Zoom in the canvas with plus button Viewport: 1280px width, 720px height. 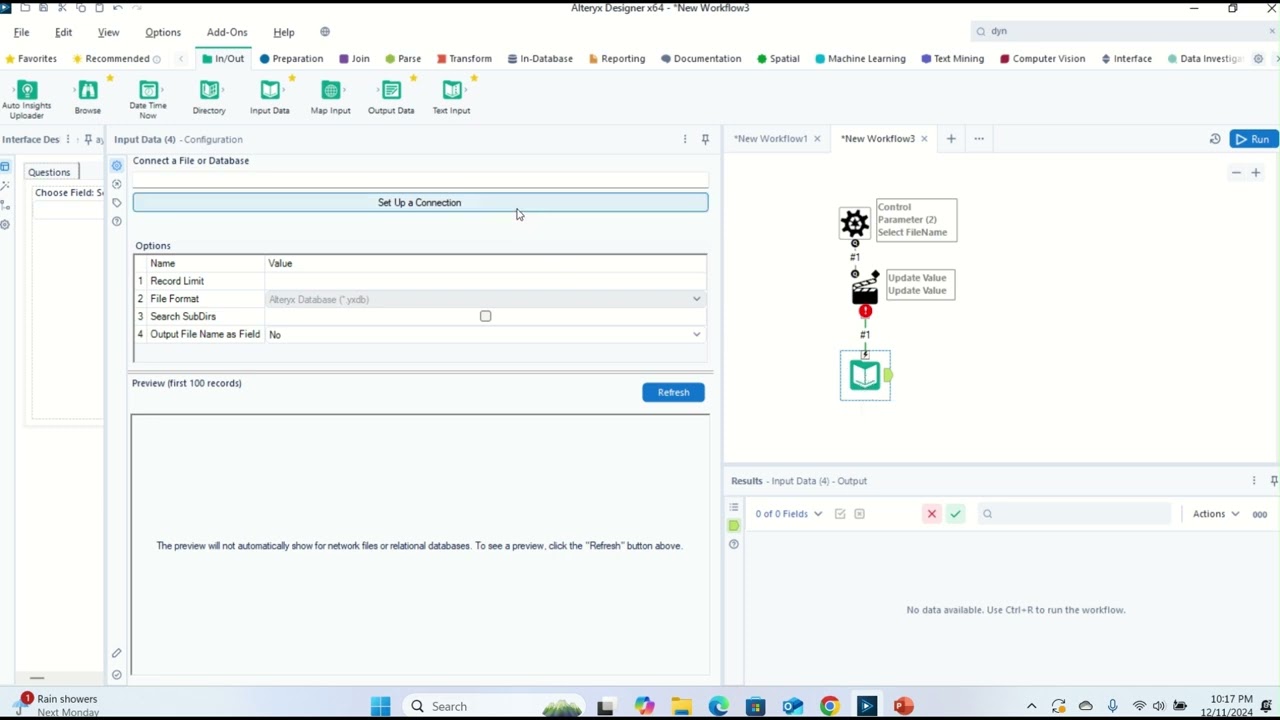pos(1256,173)
